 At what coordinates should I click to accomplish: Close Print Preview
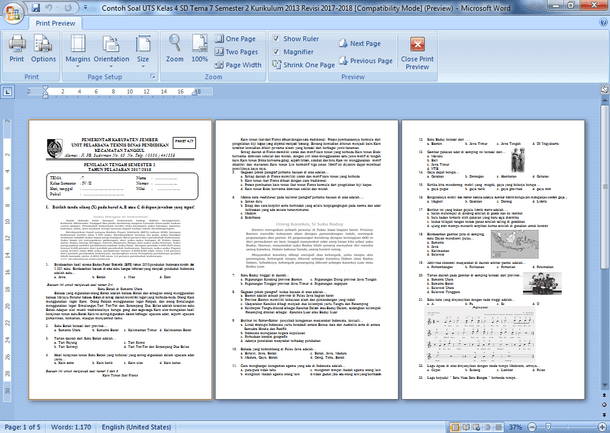[x=417, y=53]
